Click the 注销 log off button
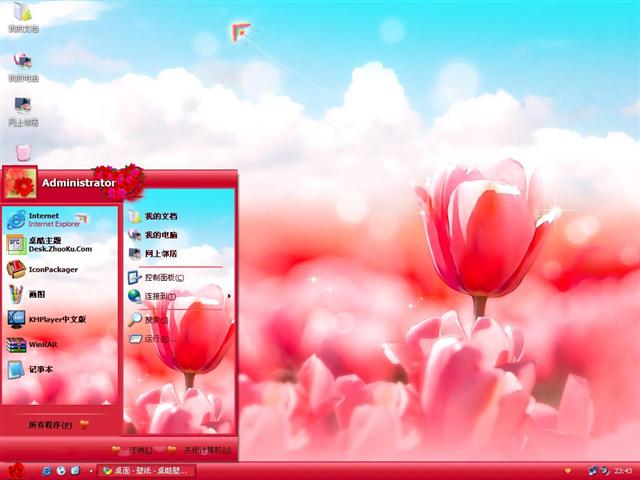640x480 pixels. (132, 450)
